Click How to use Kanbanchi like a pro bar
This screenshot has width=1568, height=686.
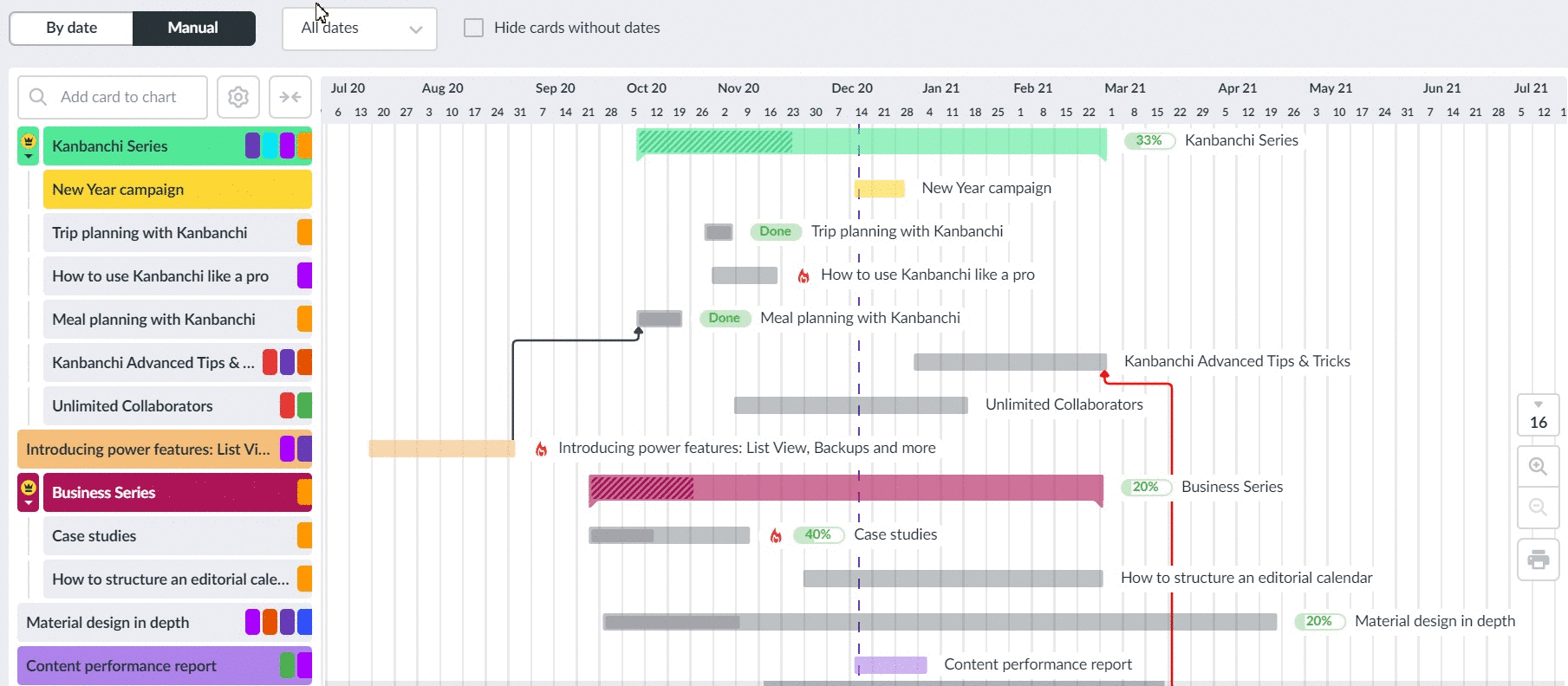pyautogui.click(x=745, y=275)
